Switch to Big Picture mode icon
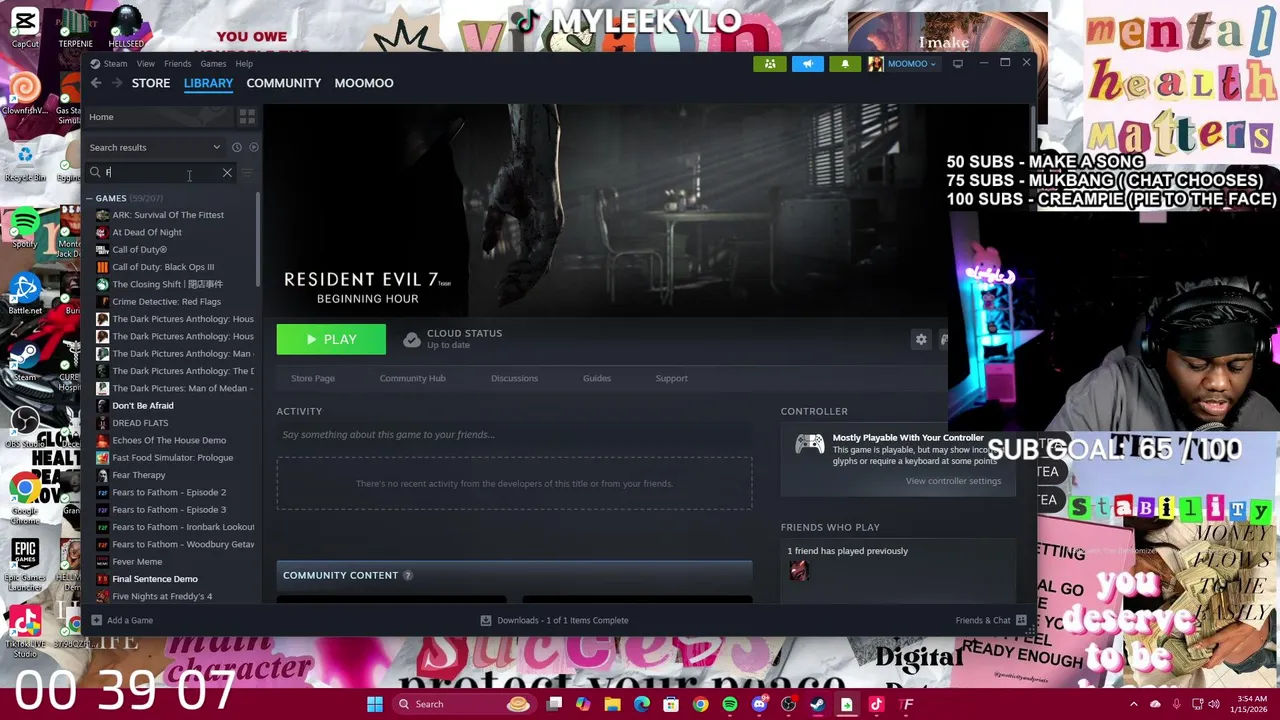Screen dimensions: 1280x720 point(957,64)
